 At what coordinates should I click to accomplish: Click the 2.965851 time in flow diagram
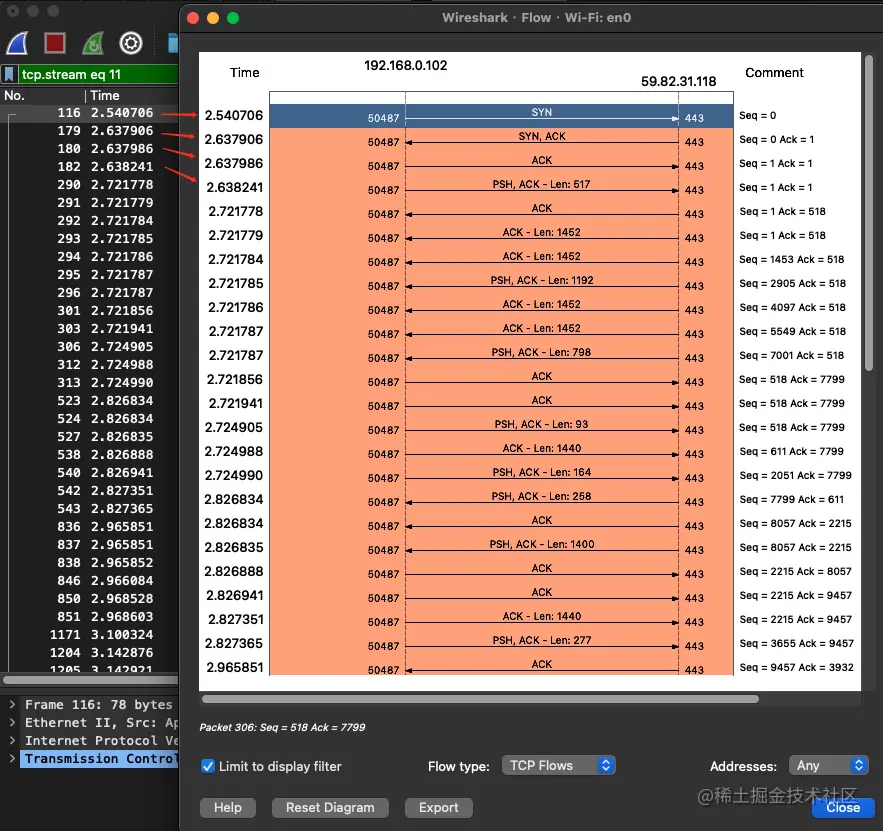[235, 668]
